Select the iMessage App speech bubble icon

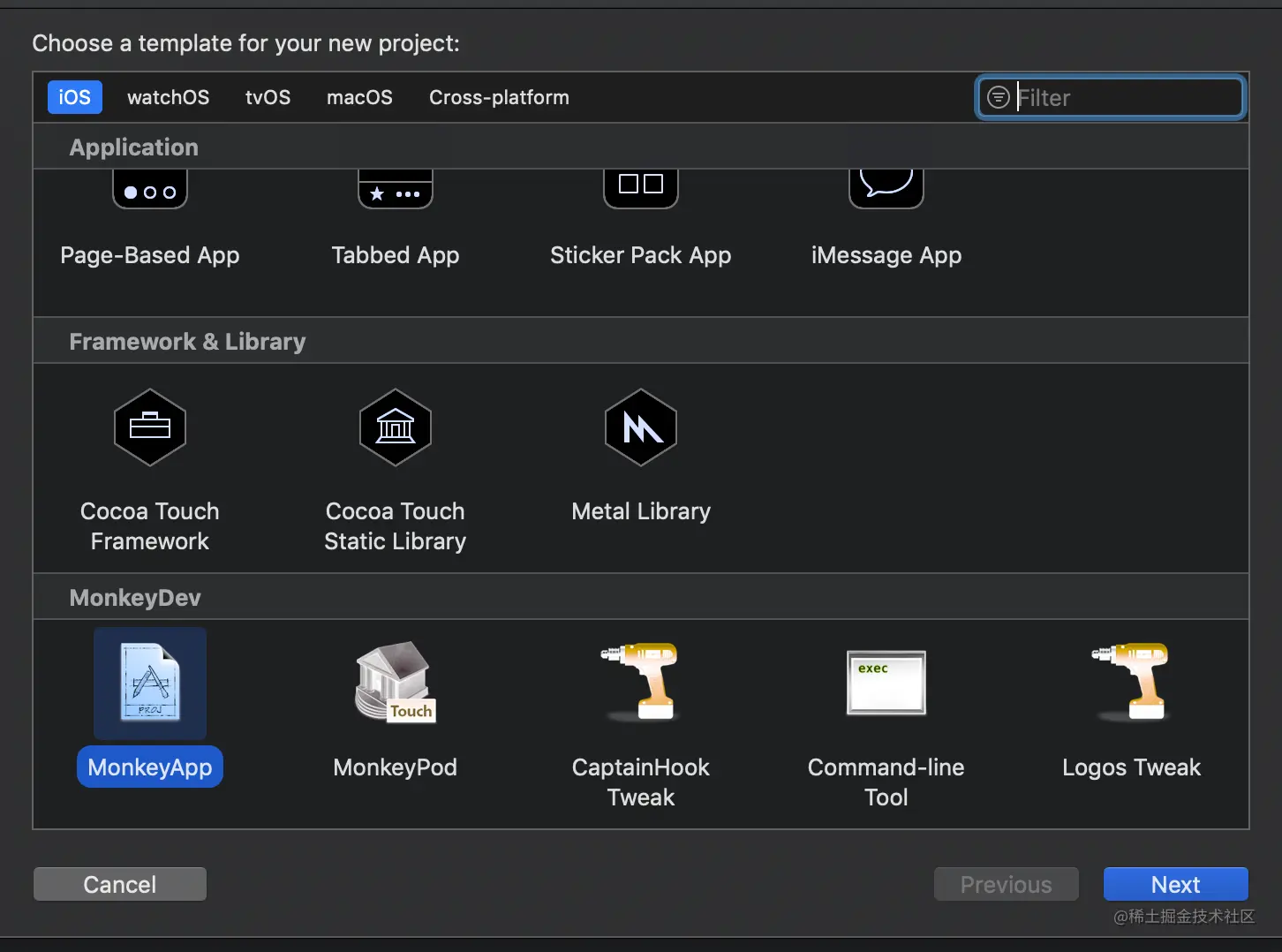(x=886, y=189)
